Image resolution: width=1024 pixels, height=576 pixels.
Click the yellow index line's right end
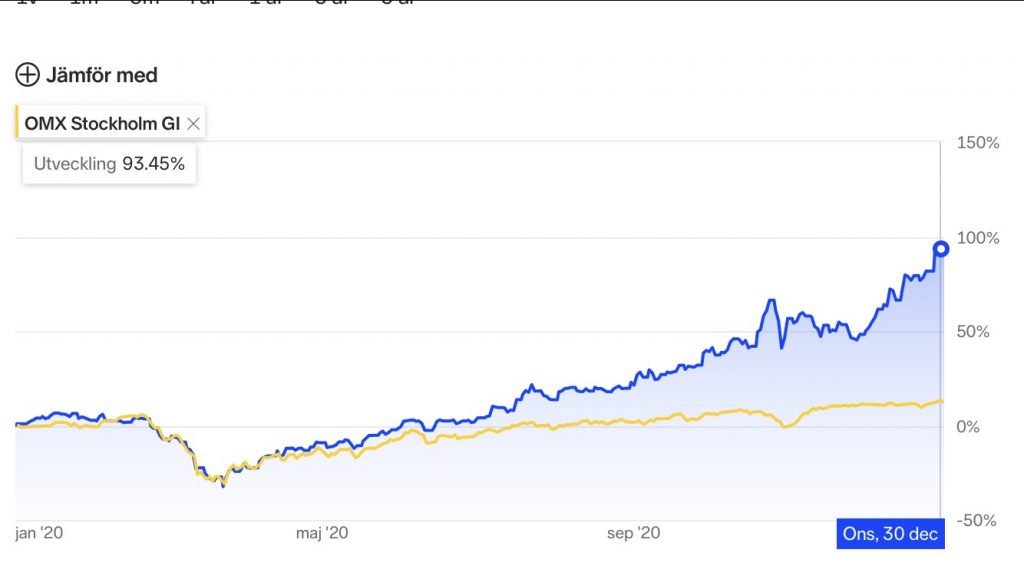[941, 401]
